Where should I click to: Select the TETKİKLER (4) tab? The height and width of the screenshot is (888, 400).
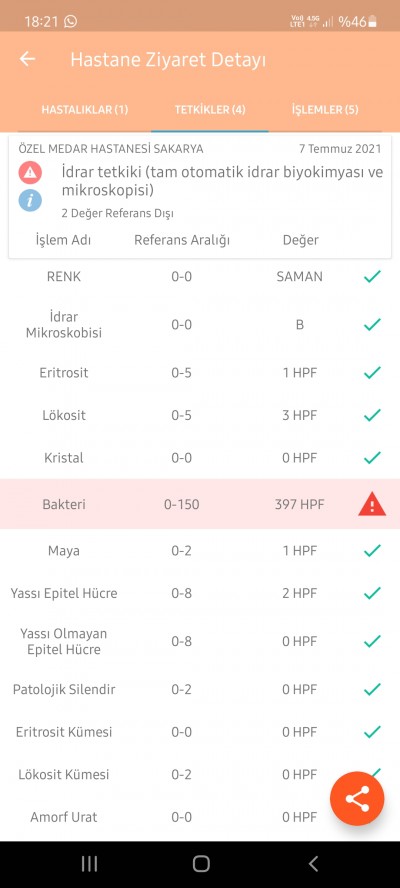coord(210,109)
